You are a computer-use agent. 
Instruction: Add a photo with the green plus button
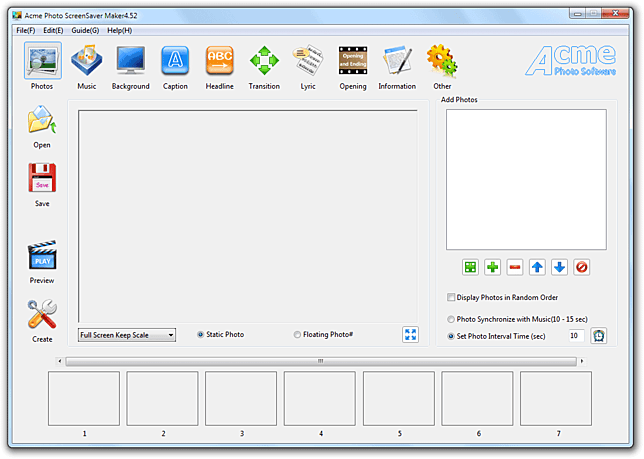click(492, 267)
